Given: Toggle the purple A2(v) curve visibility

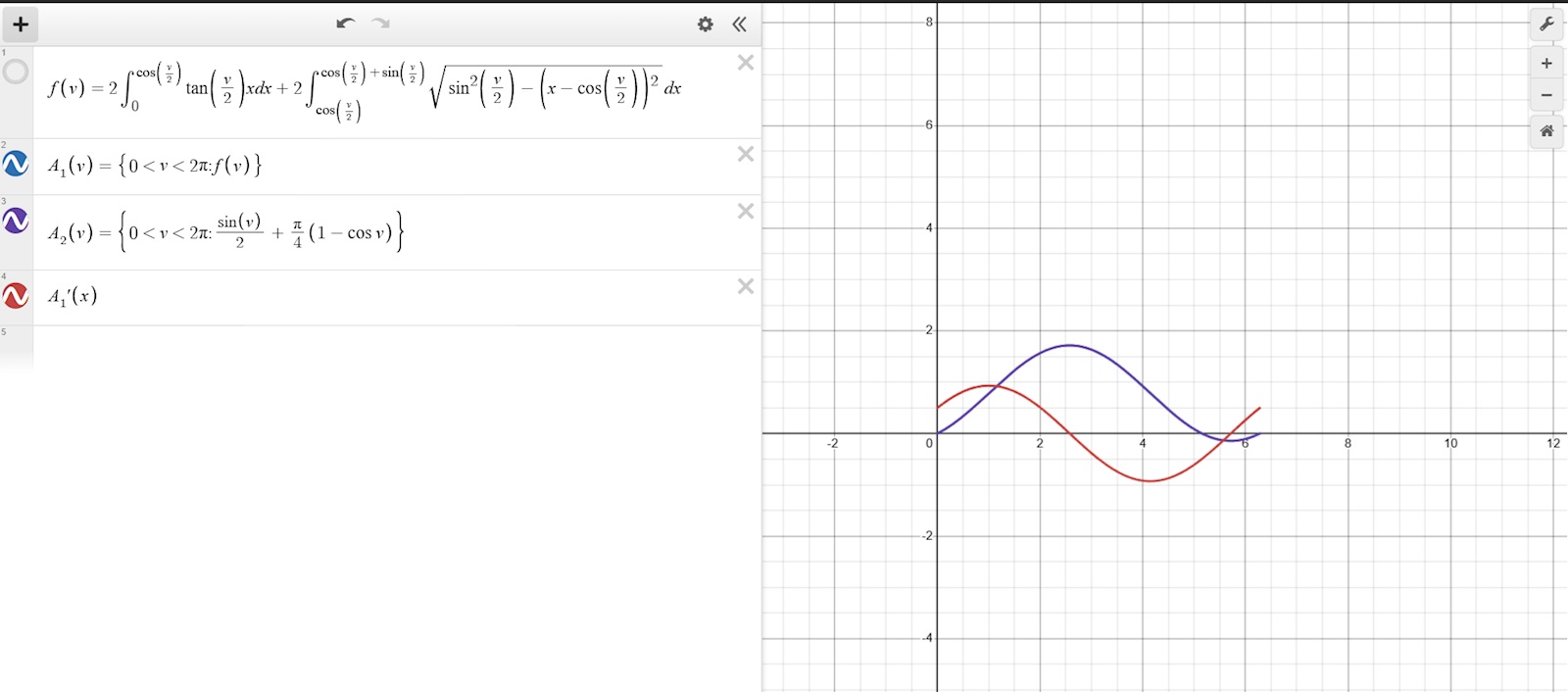Looking at the screenshot, I should point(16,222).
